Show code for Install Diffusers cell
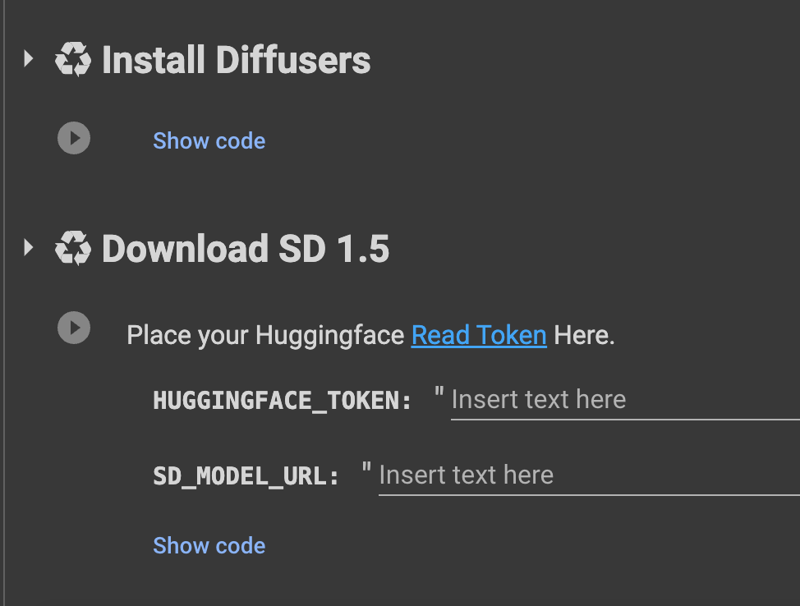Screen dimensions: 800x606 coord(209,141)
